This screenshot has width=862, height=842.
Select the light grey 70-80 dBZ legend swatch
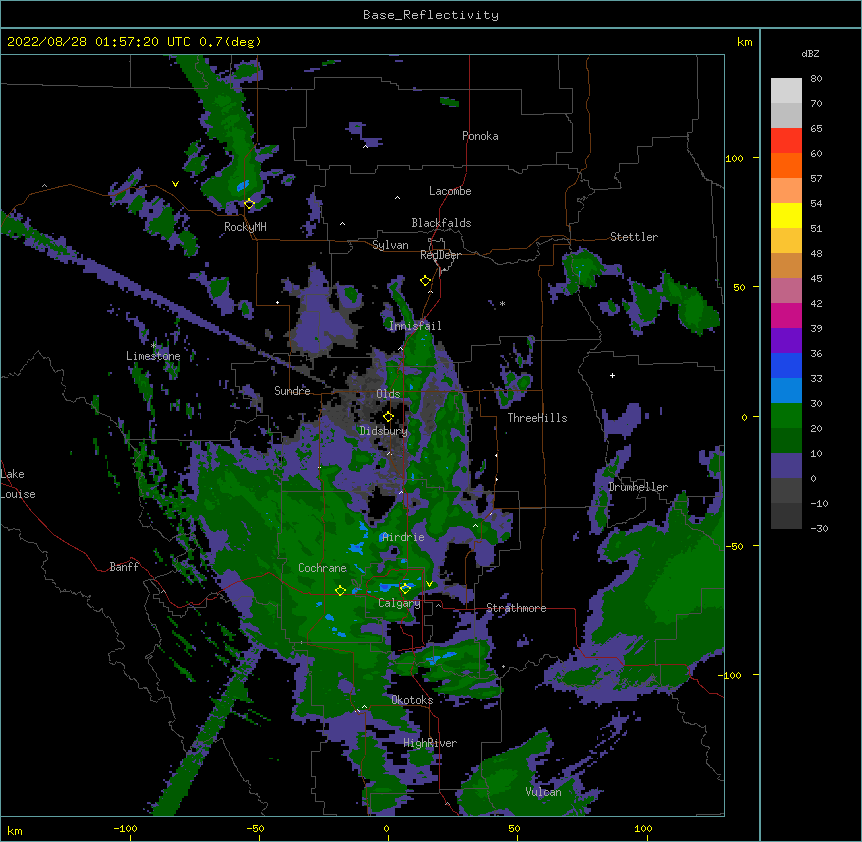[786, 91]
